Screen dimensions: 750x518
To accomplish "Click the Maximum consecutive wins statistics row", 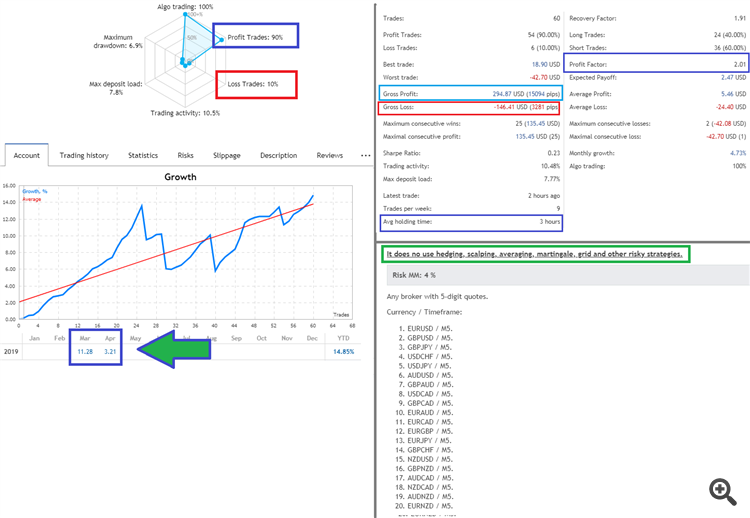I will [x=471, y=123].
